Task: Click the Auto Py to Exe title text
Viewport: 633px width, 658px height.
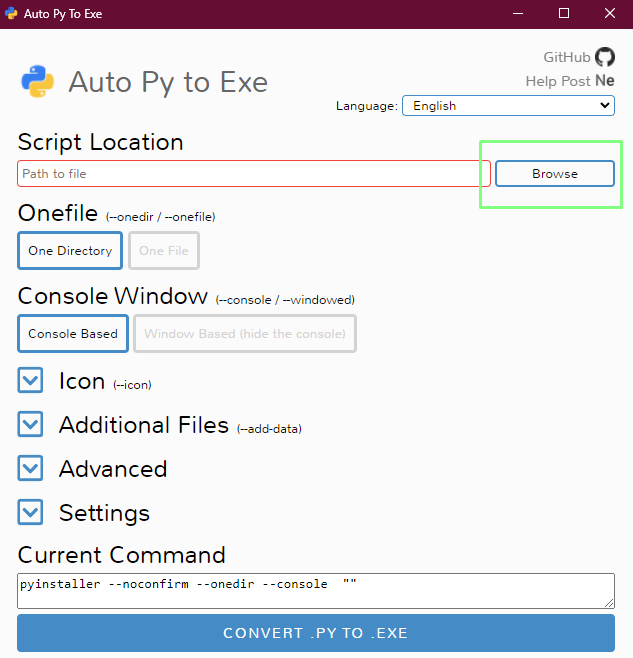Action: 168,82
